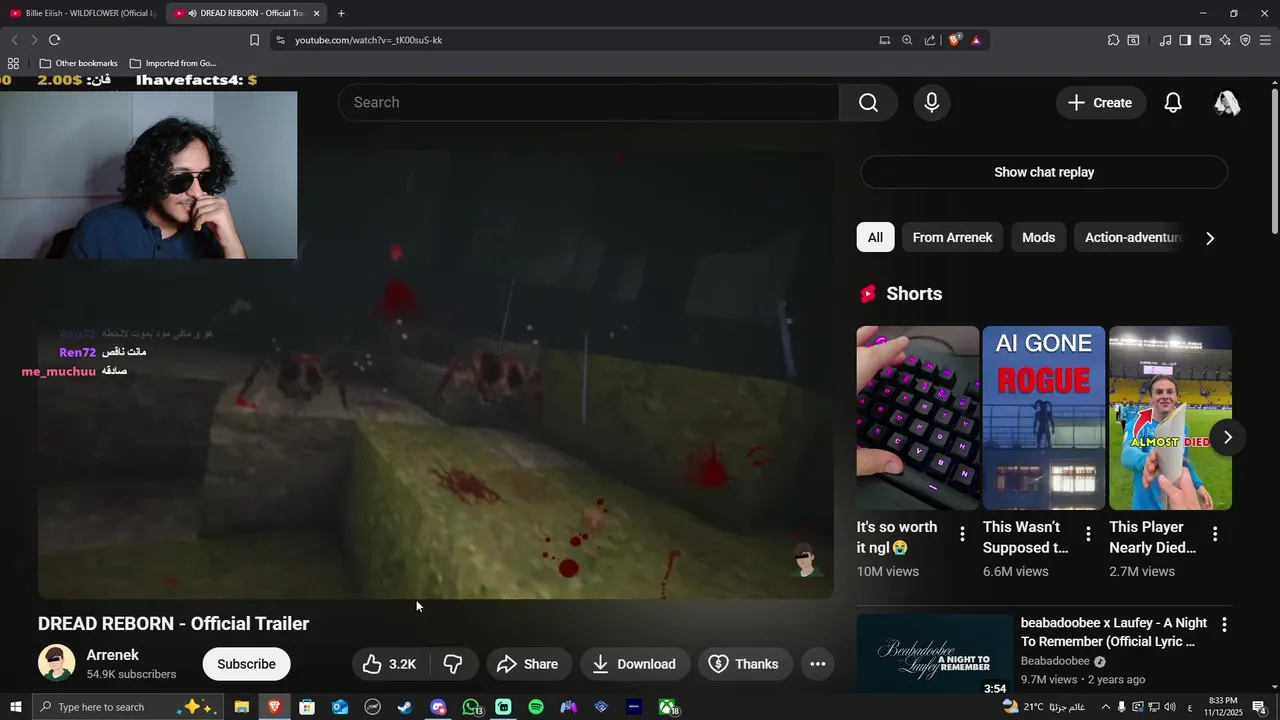Open Brave VPN shield icon
1280x720 pixels.
coord(1245,40)
